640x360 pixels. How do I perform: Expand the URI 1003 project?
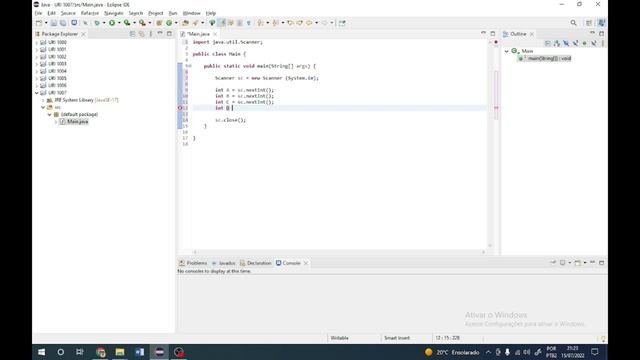(37, 64)
